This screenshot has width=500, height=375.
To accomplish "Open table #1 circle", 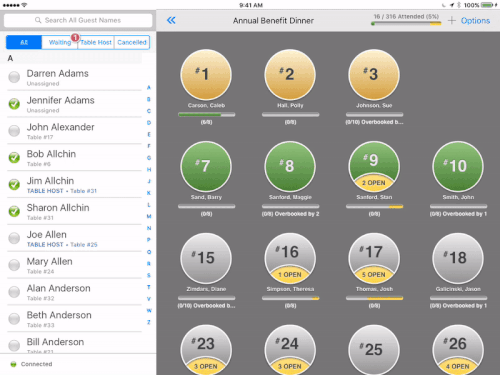I will 206,75.
